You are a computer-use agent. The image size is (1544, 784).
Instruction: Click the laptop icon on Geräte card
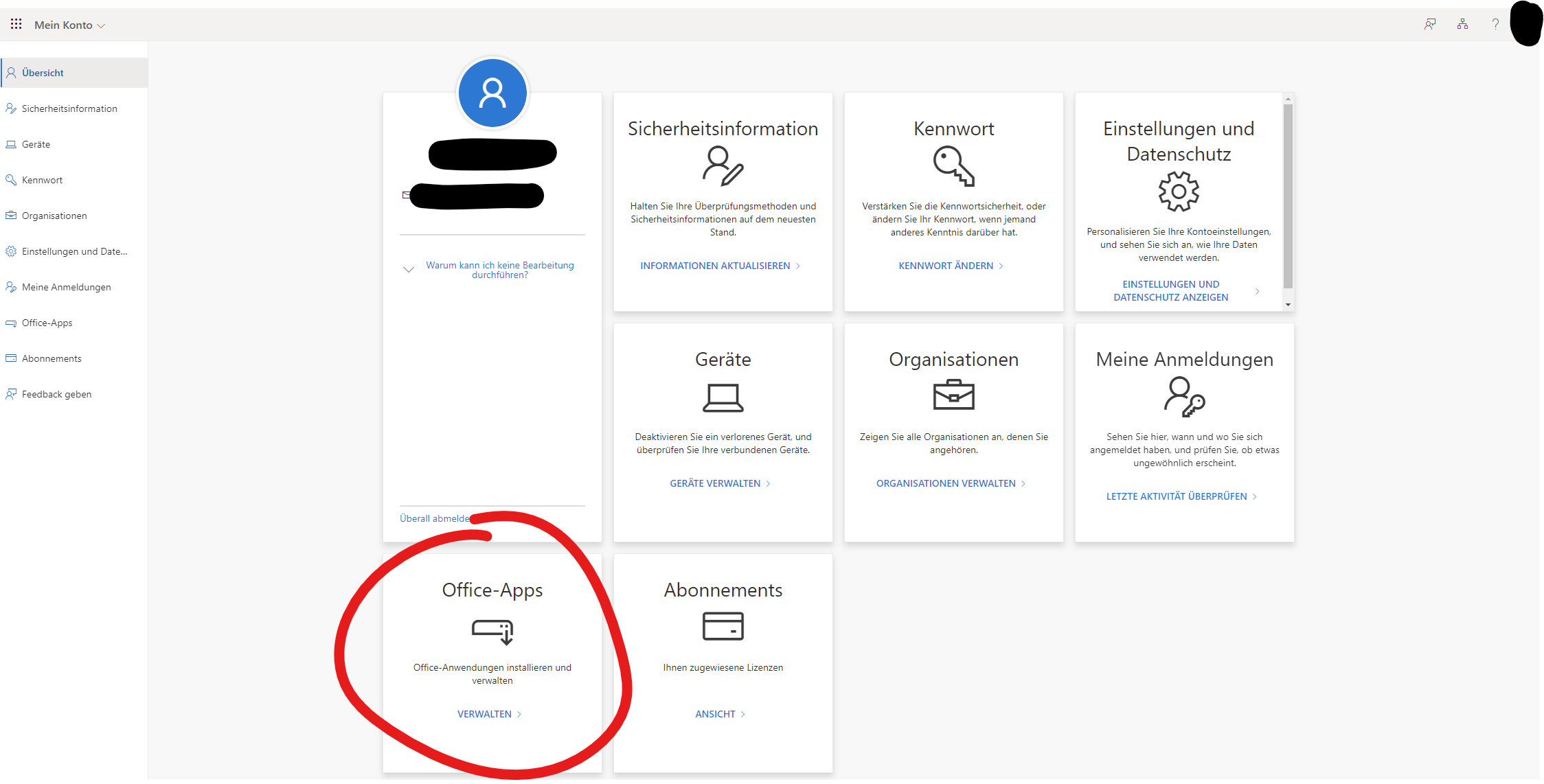click(x=723, y=397)
